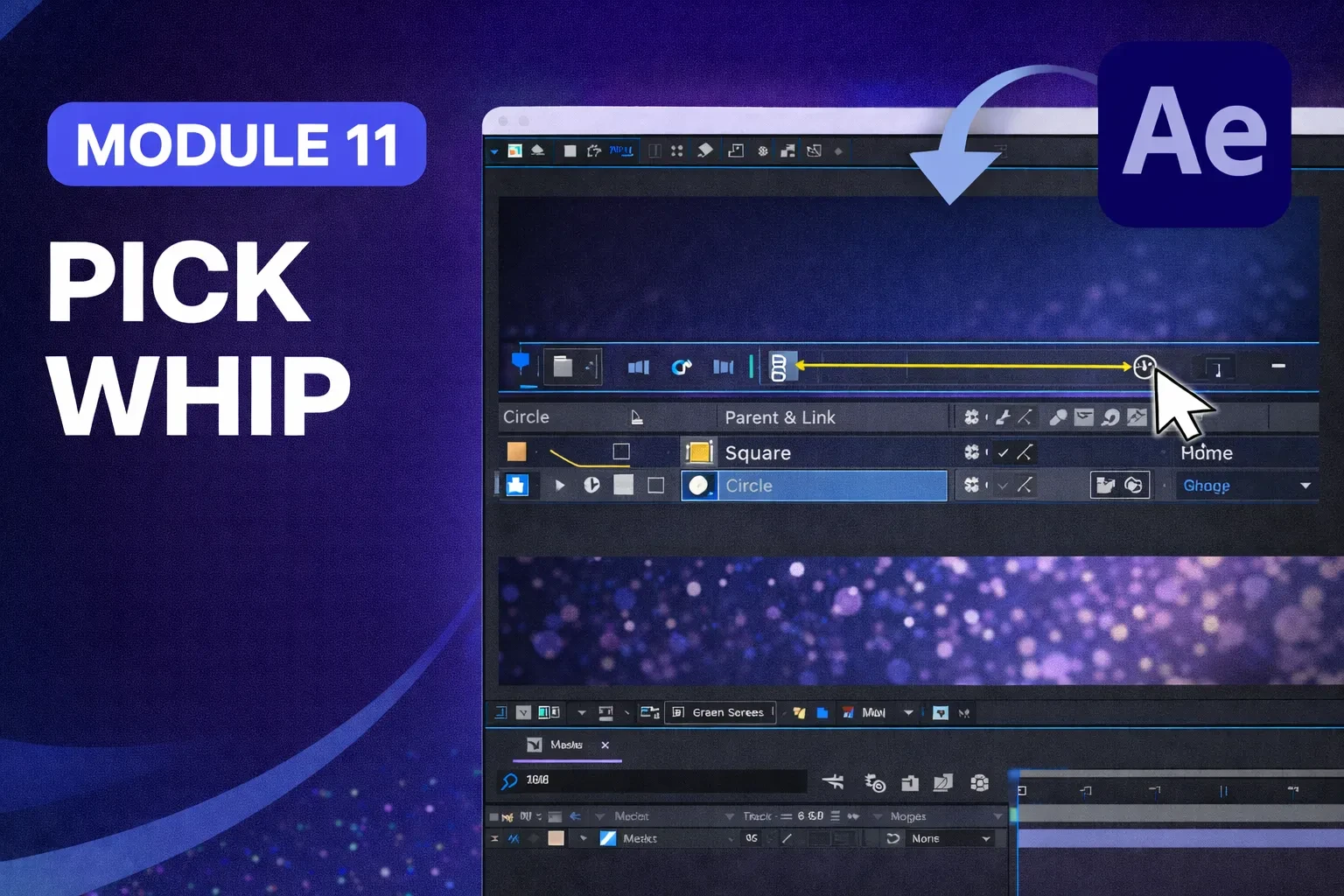
Task: Click the stacked-rings icon at yellow line start
Action: pyautogui.click(x=778, y=367)
